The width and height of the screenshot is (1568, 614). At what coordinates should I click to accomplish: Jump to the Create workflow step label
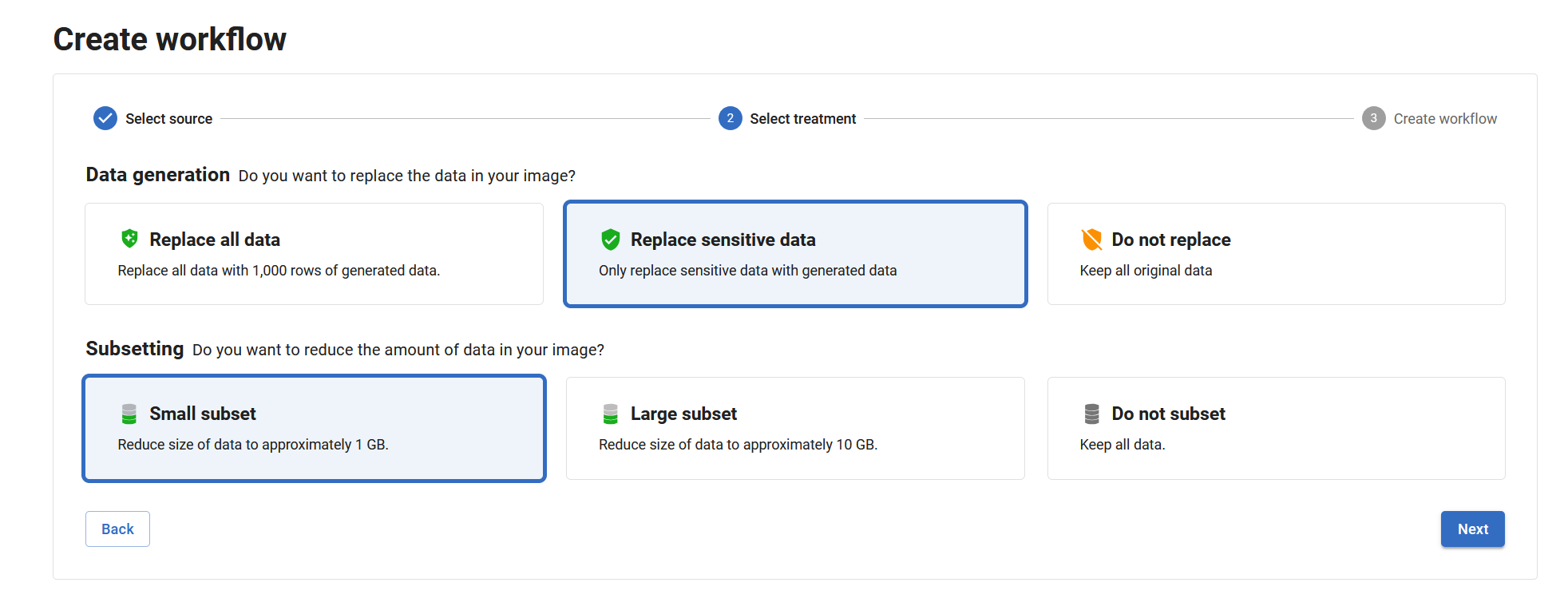(1445, 119)
